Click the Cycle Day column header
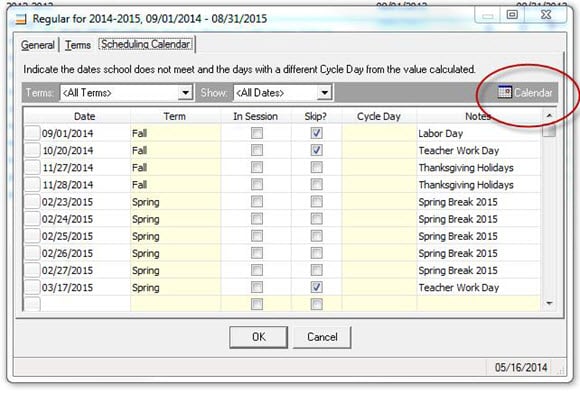This screenshot has width=580, height=393. [379, 116]
